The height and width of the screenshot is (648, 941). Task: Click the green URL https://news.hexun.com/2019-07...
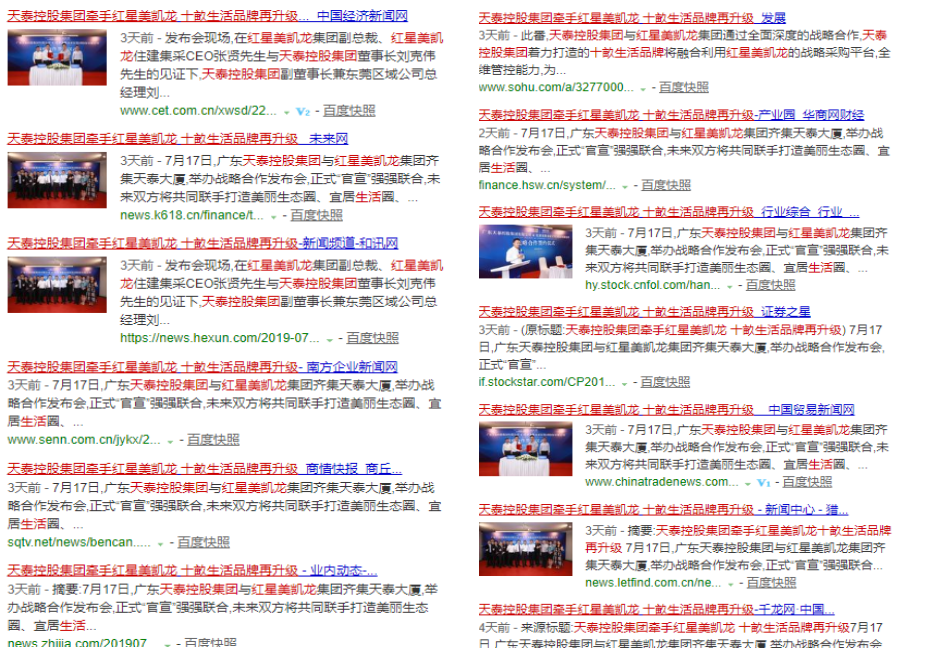coord(220,338)
